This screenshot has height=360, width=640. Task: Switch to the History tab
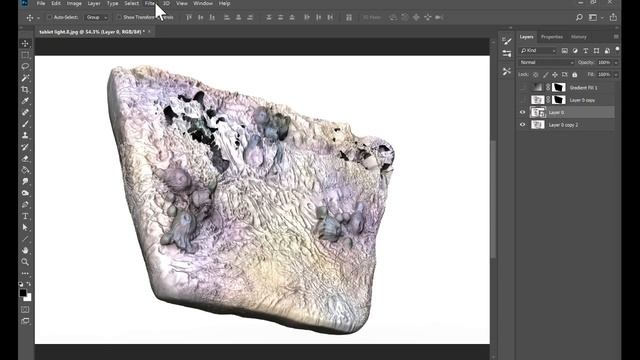(578, 37)
